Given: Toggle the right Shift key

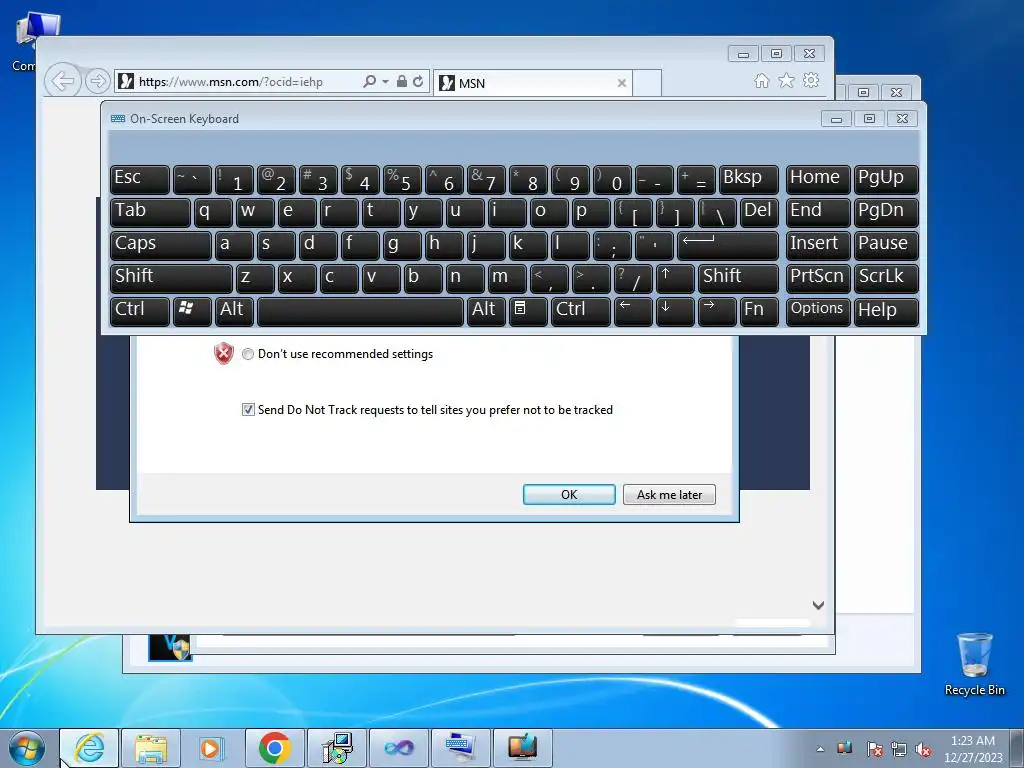Looking at the screenshot, I should [738, 278].
